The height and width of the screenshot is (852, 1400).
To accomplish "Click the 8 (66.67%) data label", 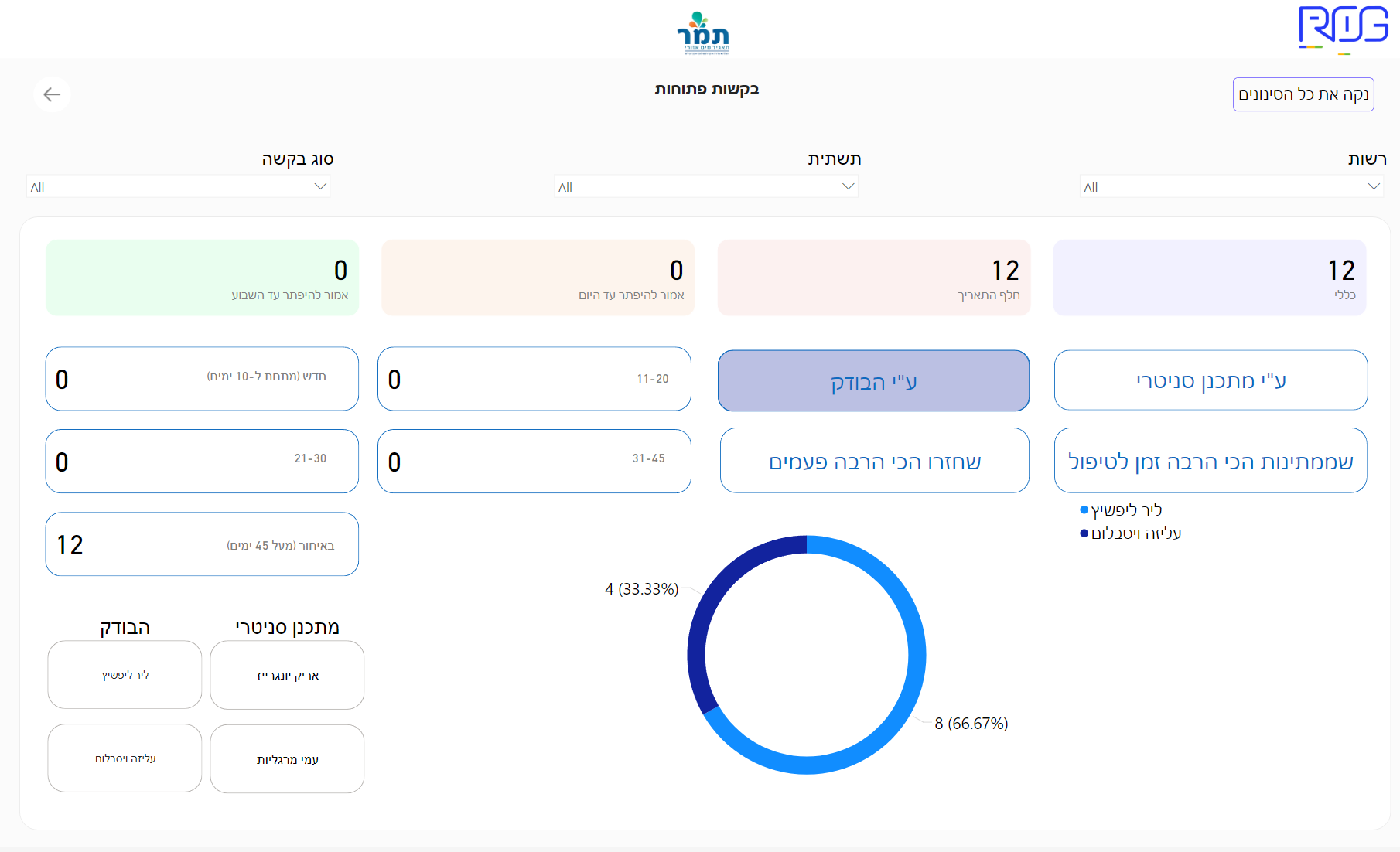I will [x=971, y=724].
